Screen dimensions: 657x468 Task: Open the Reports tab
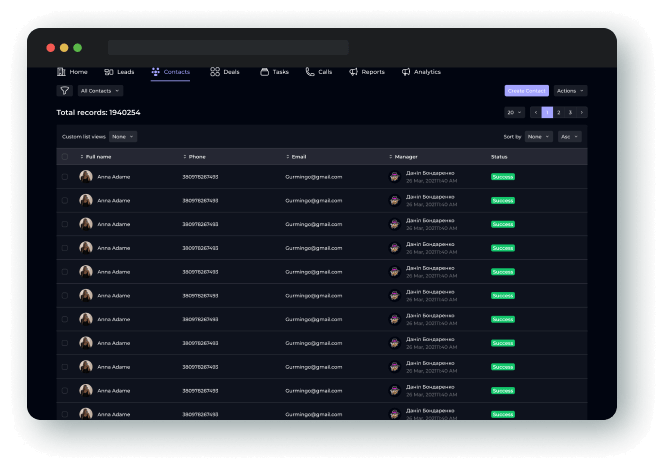[x=372, y=72]
